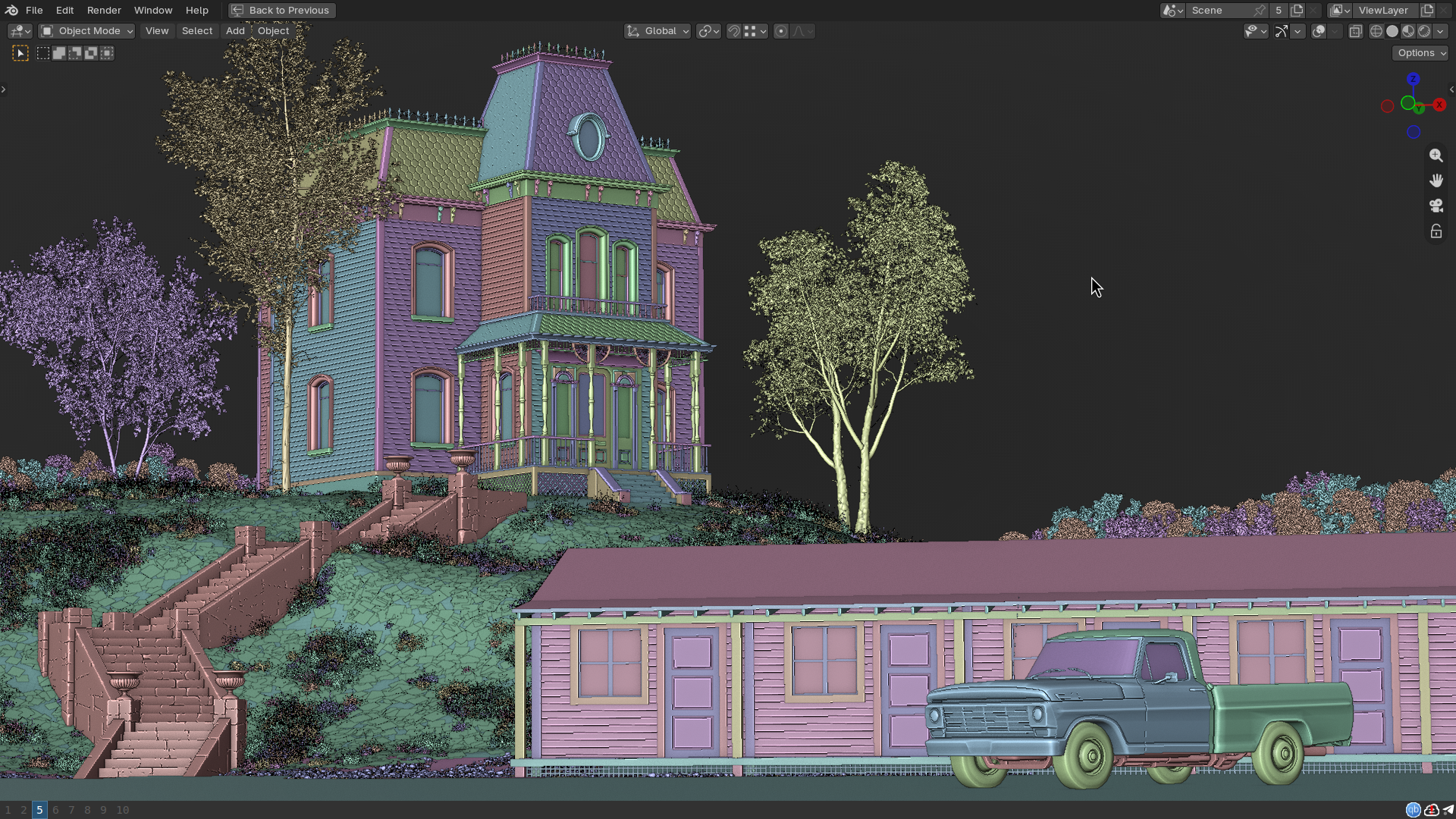Open transform pivot point dropdown

point(708,31)
